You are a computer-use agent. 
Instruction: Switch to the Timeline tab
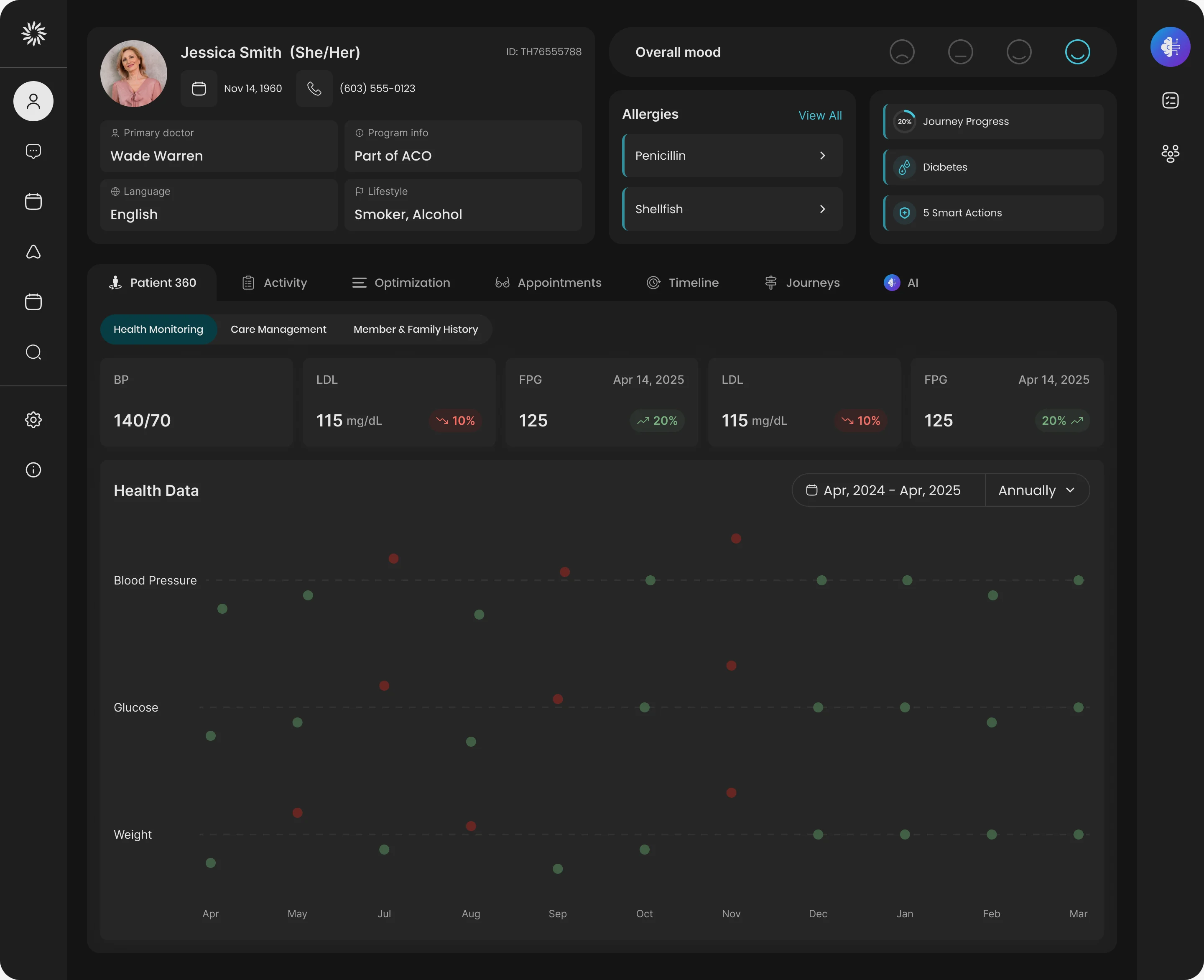(682, 283)
